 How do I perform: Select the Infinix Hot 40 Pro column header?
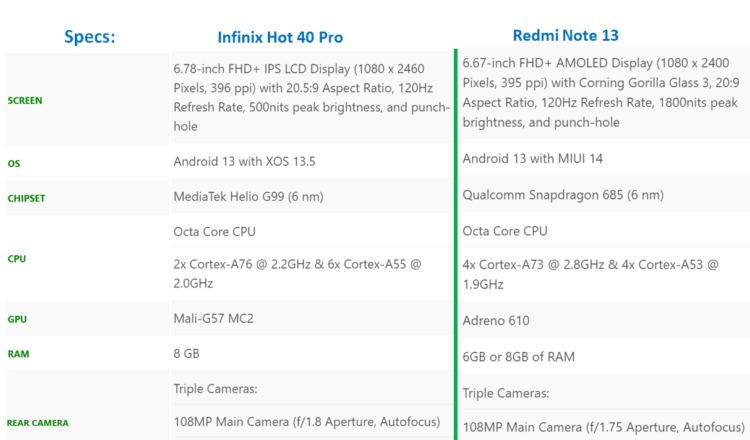[280, 37]
